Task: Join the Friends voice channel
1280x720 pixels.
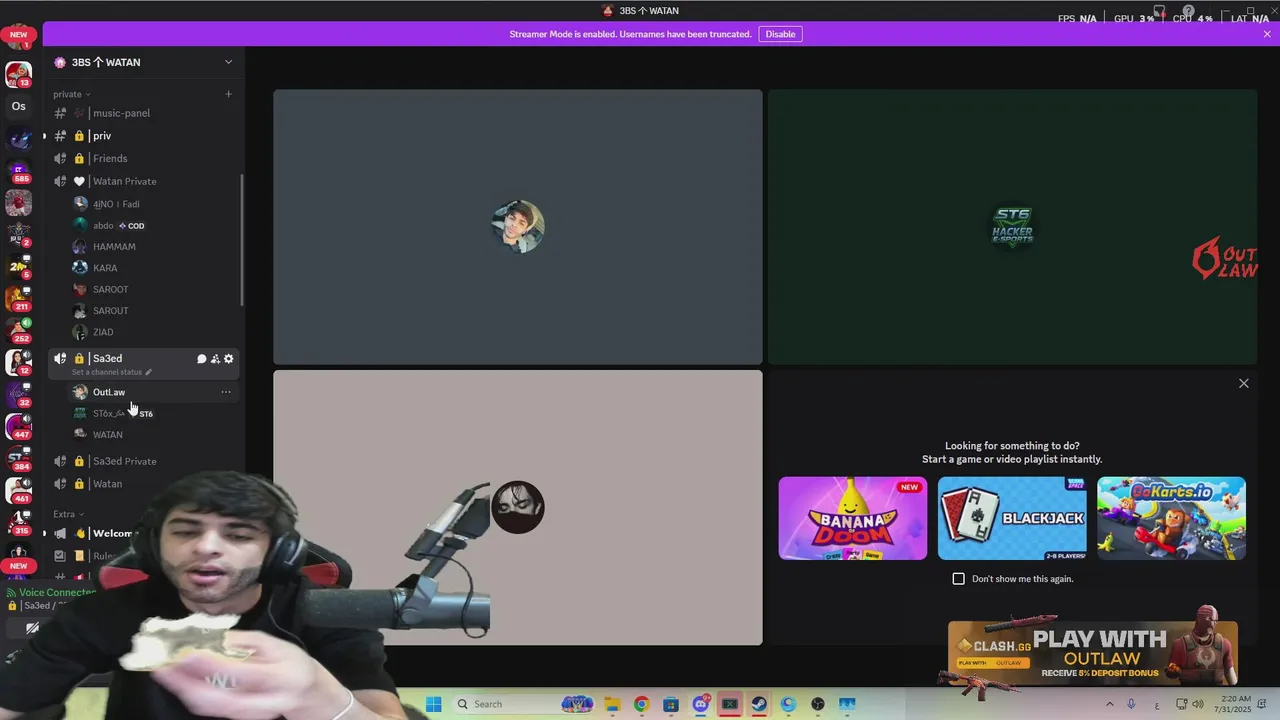Action: point(144,158)
